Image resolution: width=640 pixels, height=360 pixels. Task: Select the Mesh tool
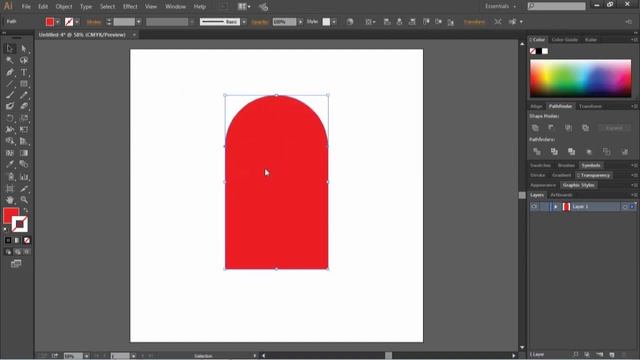pos(10,153)
